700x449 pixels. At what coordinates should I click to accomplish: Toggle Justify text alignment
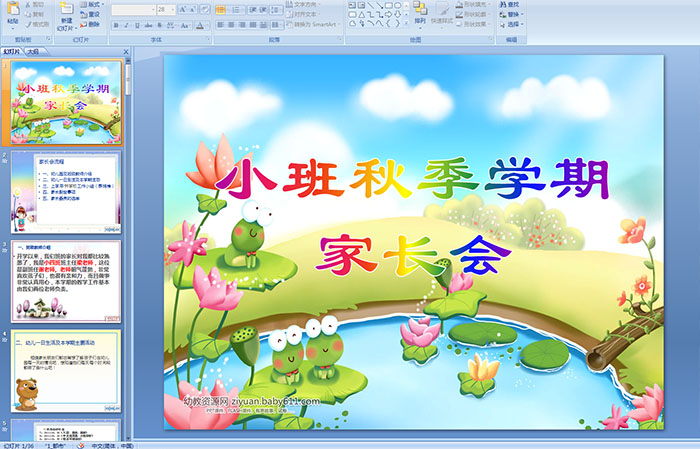pyautogui.click(x=253, y=25)
